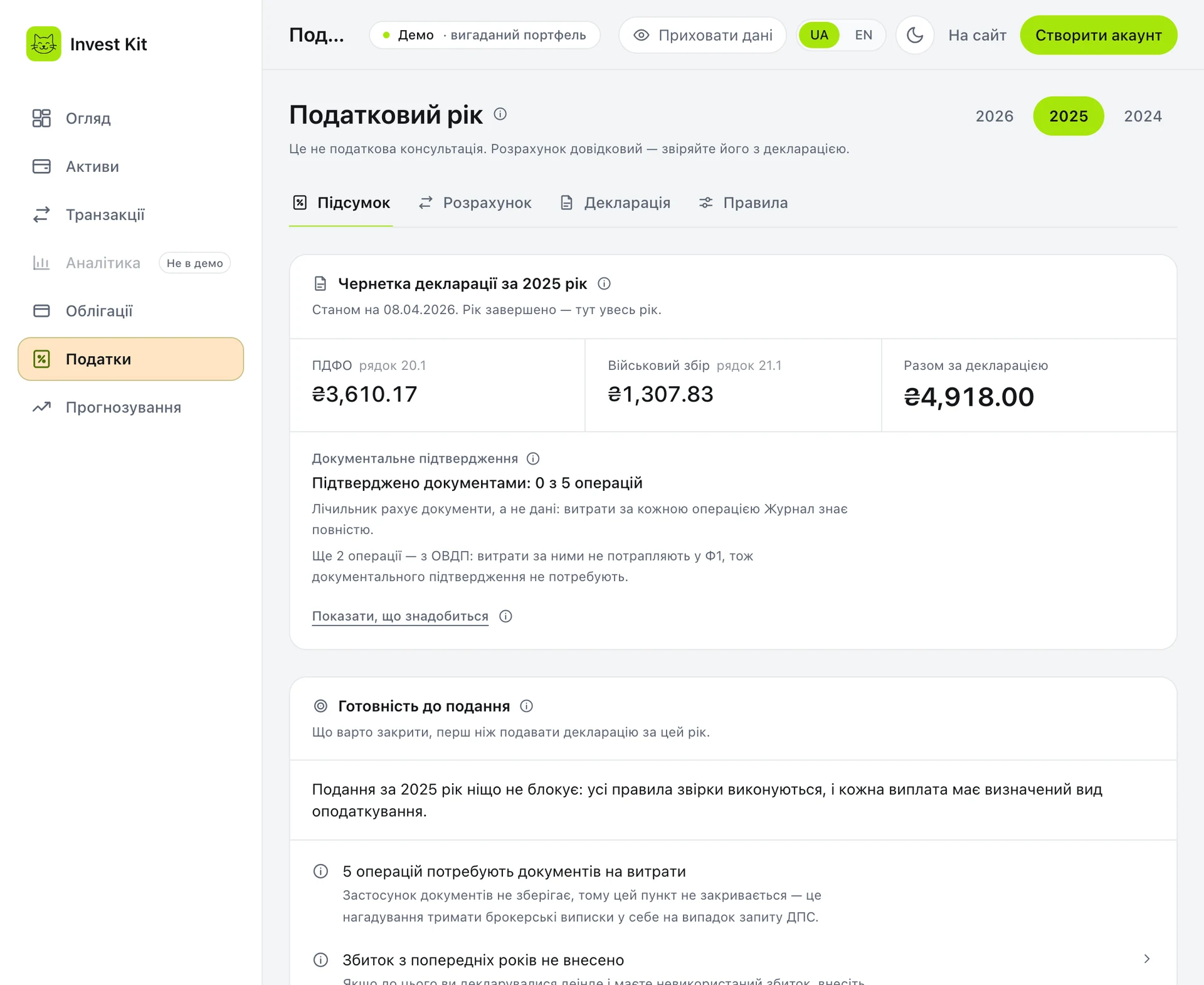Click info icon next to Податковий рік
This screenshot has height=985, width=1204.
click(500, 114)
